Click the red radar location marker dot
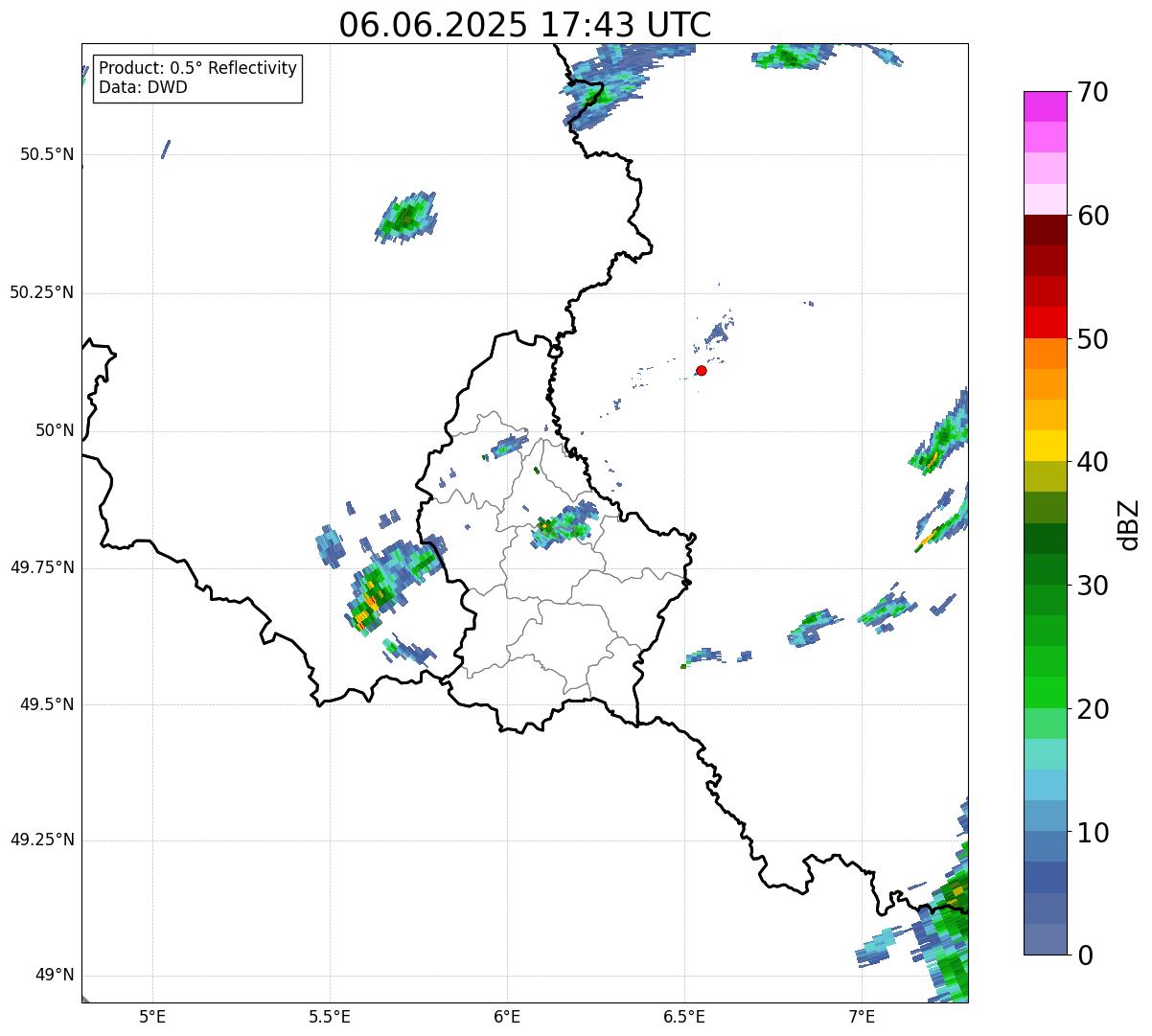Viewport: 1152px width, 1036px height. click(702, 370)
